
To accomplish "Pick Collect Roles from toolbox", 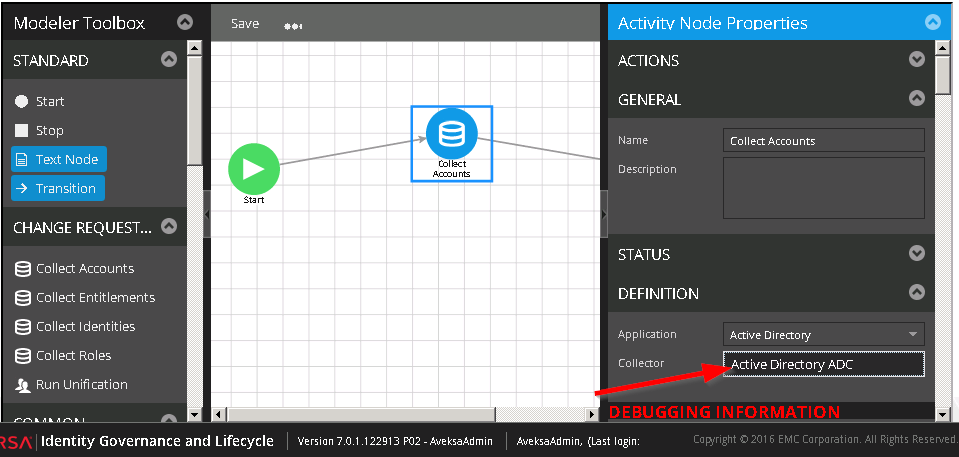I will click(x=63, y=355).
